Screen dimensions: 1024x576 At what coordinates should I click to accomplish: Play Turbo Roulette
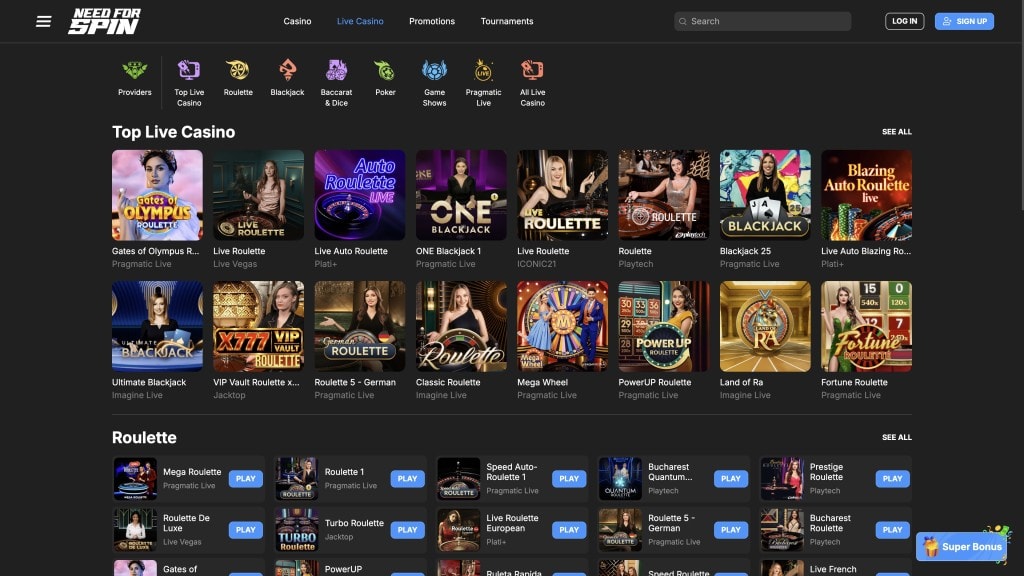(408, 530)
